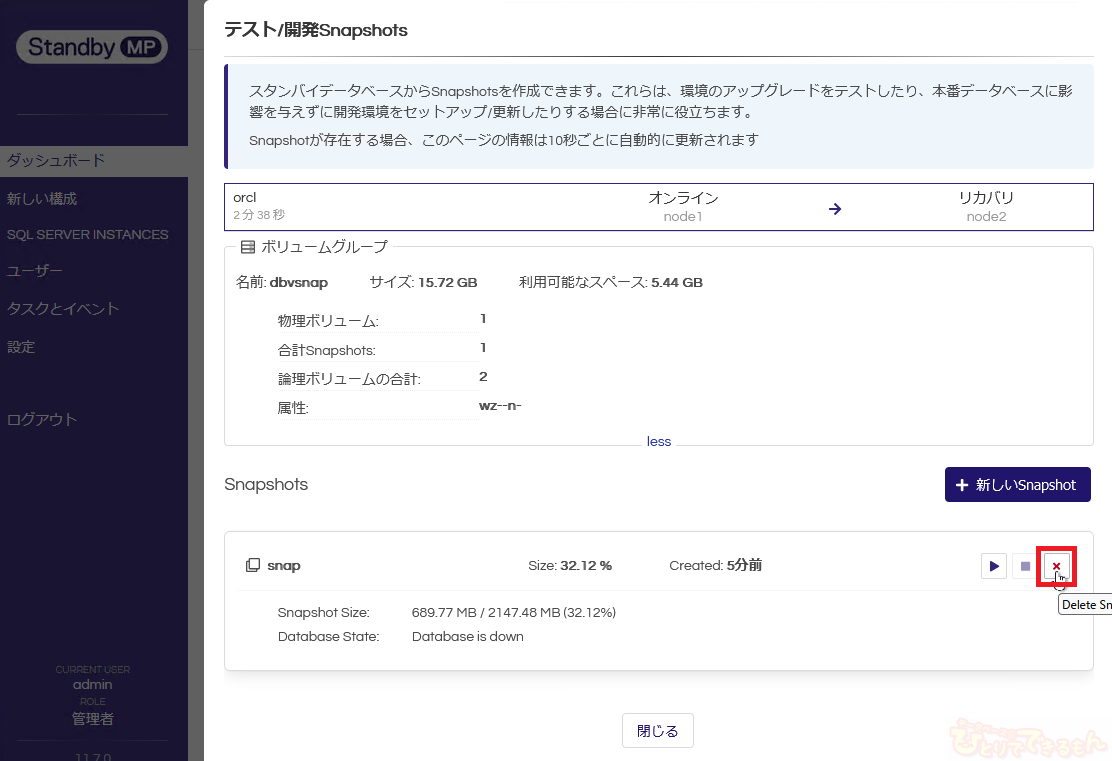Click the admin current user name
The width and height of the screenshot is (1112, 761).
click(93, 685)
